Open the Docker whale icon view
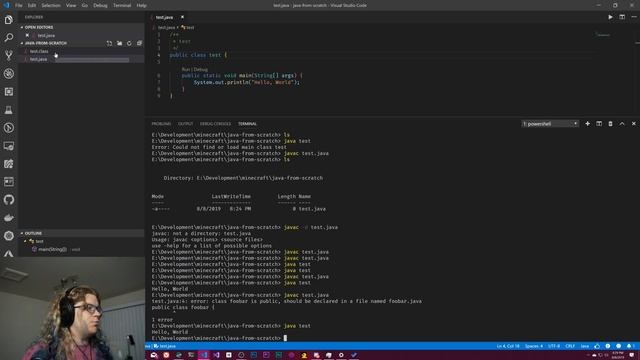 pos(9,218)
